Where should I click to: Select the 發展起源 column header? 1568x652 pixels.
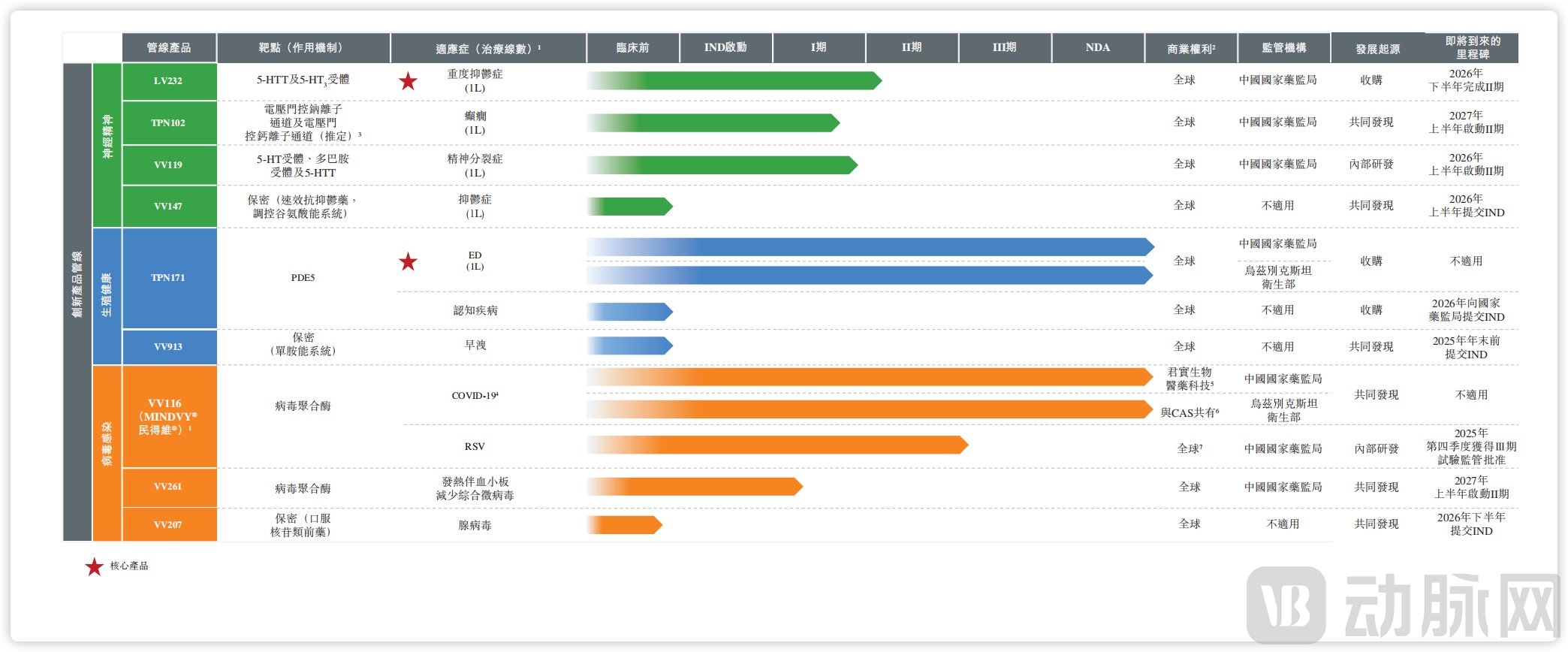1377,48
